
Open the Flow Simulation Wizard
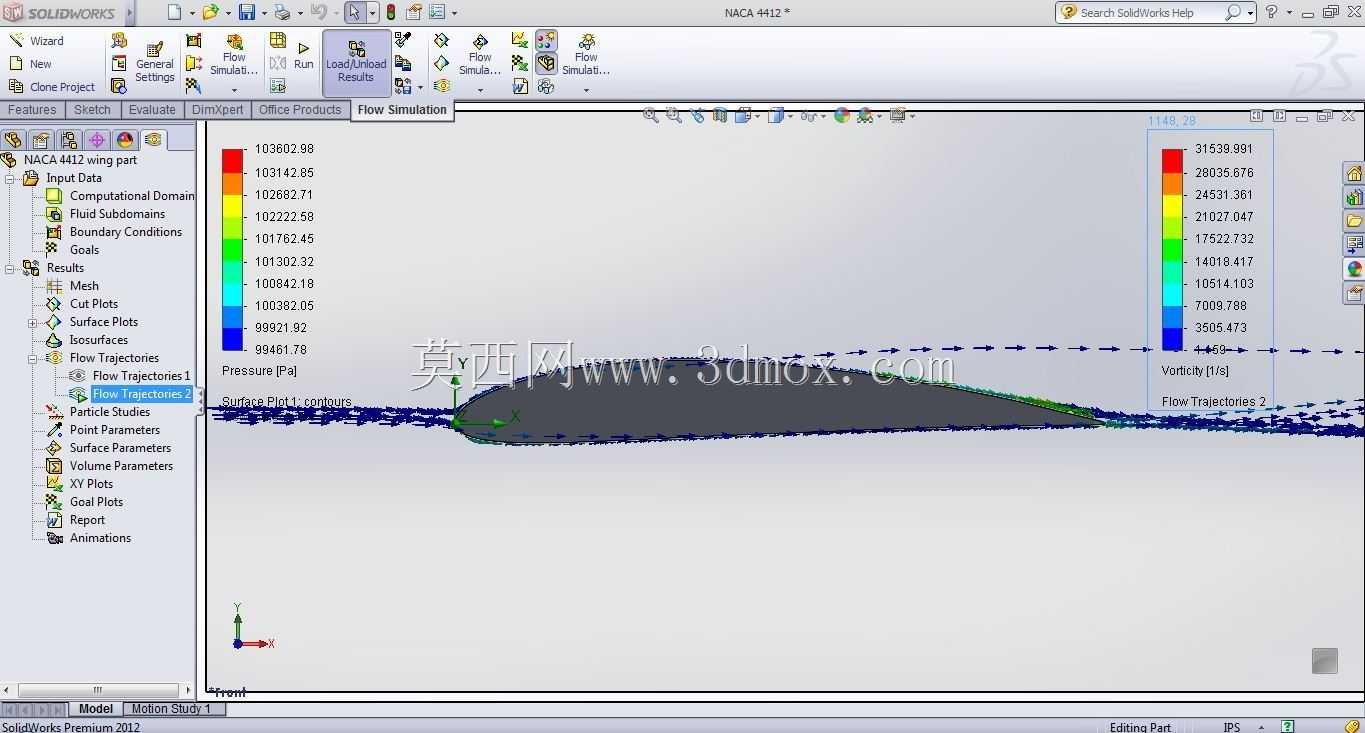37,41
